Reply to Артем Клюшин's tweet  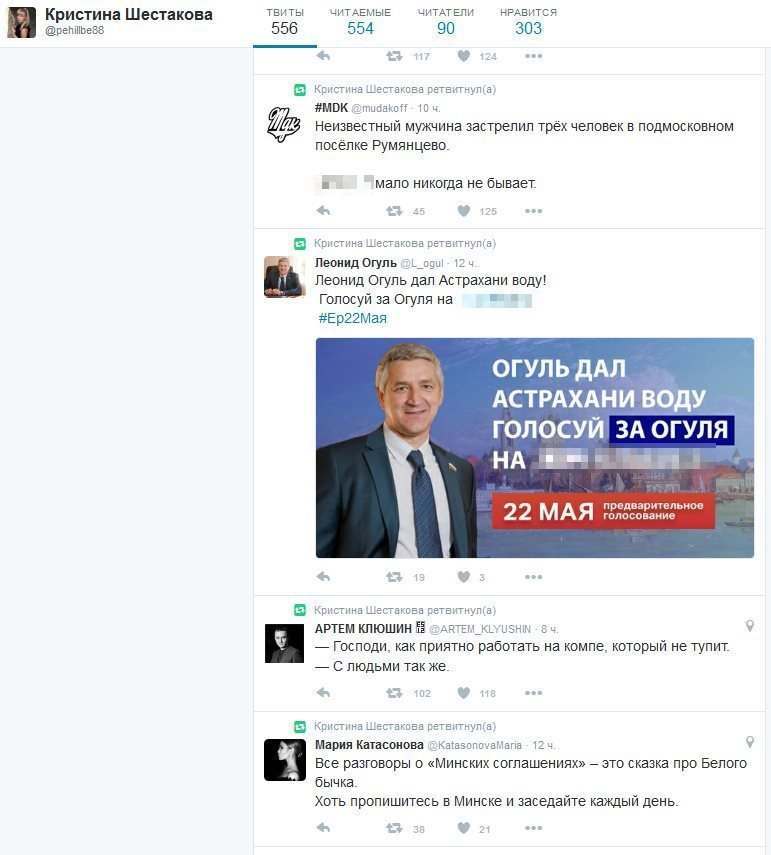pos(323,693)
